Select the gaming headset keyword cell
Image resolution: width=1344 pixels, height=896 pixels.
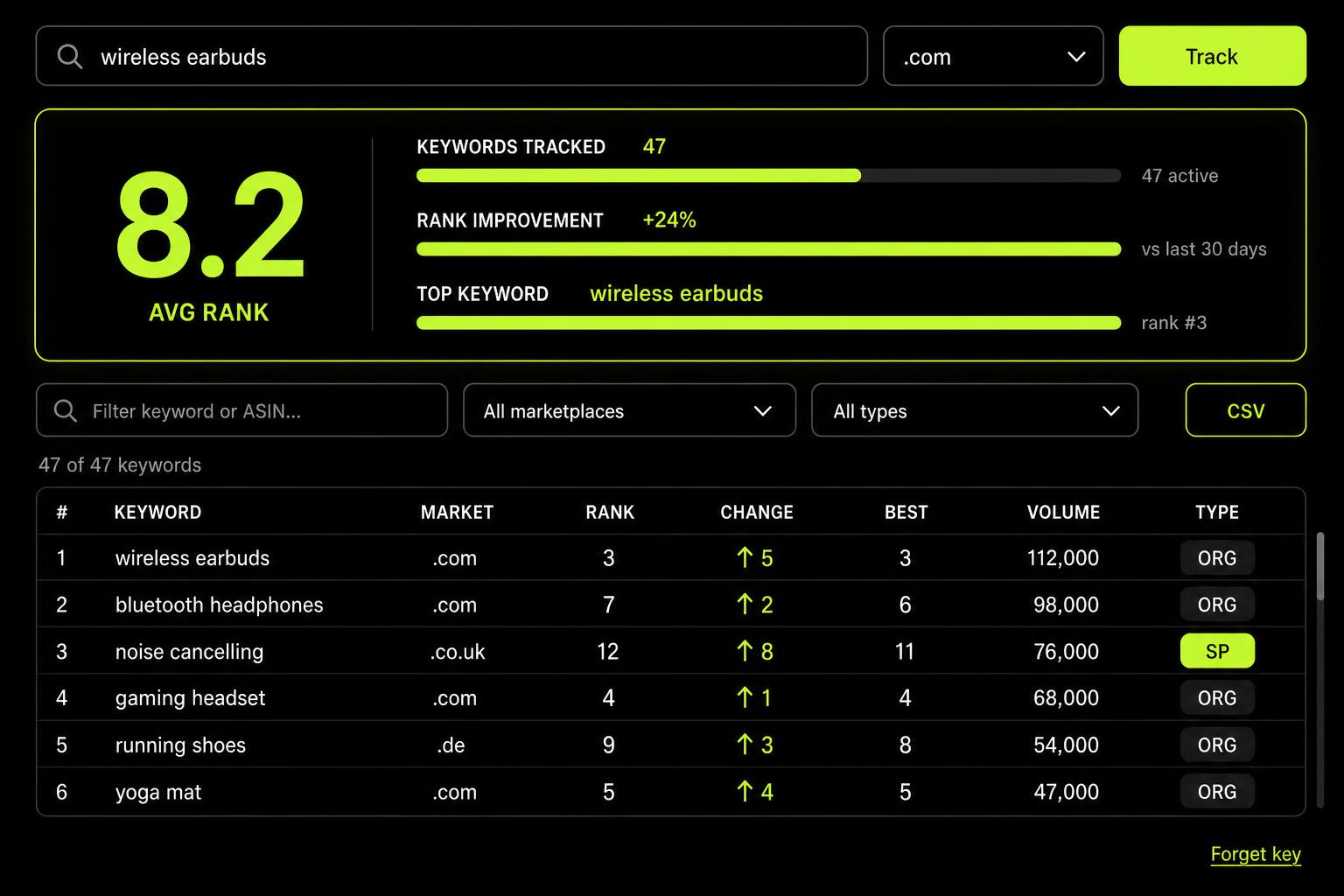tap(190, 697)
